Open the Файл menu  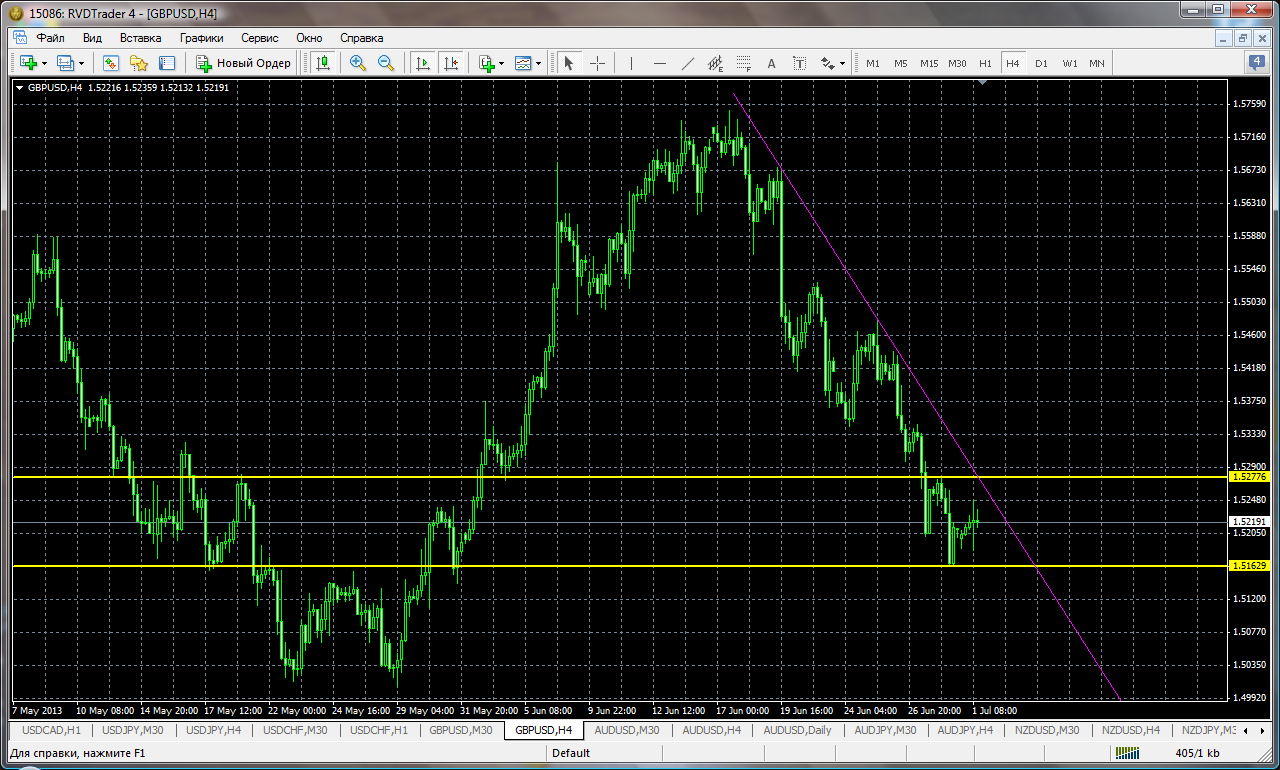(50, 38)
